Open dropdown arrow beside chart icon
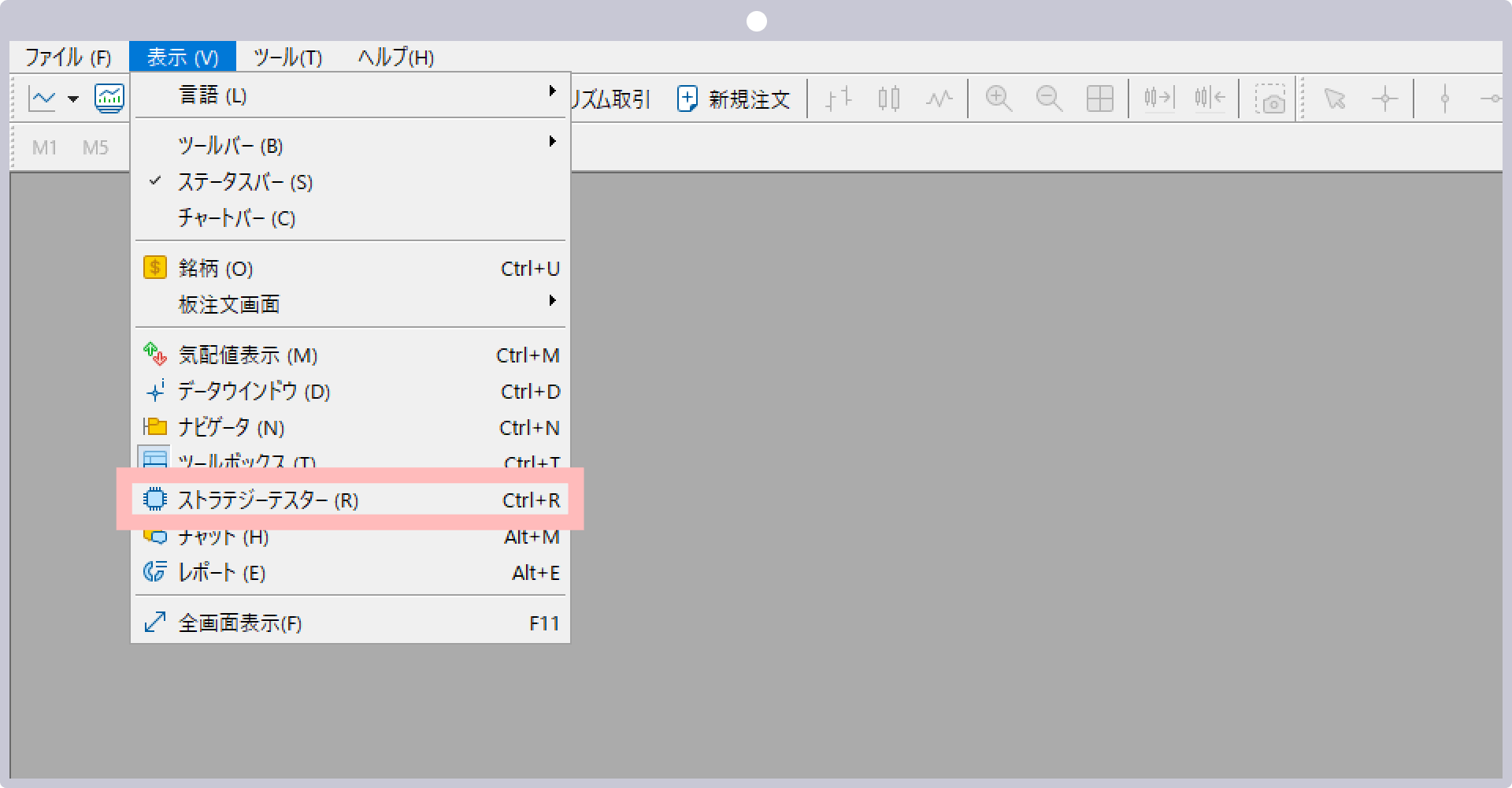This screenshot has height=788, width=1512. click(x=73, y=99)
